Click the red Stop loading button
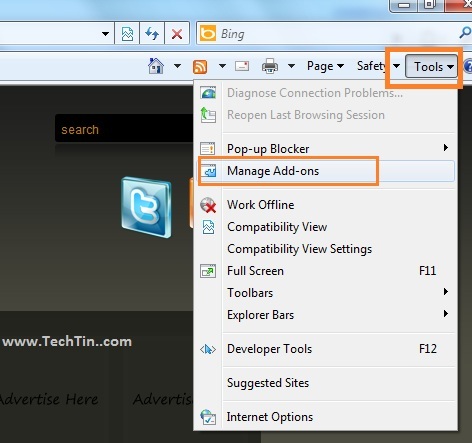Image resolution: width=472 pixels, height=443 pixels. tap(177, 33)
